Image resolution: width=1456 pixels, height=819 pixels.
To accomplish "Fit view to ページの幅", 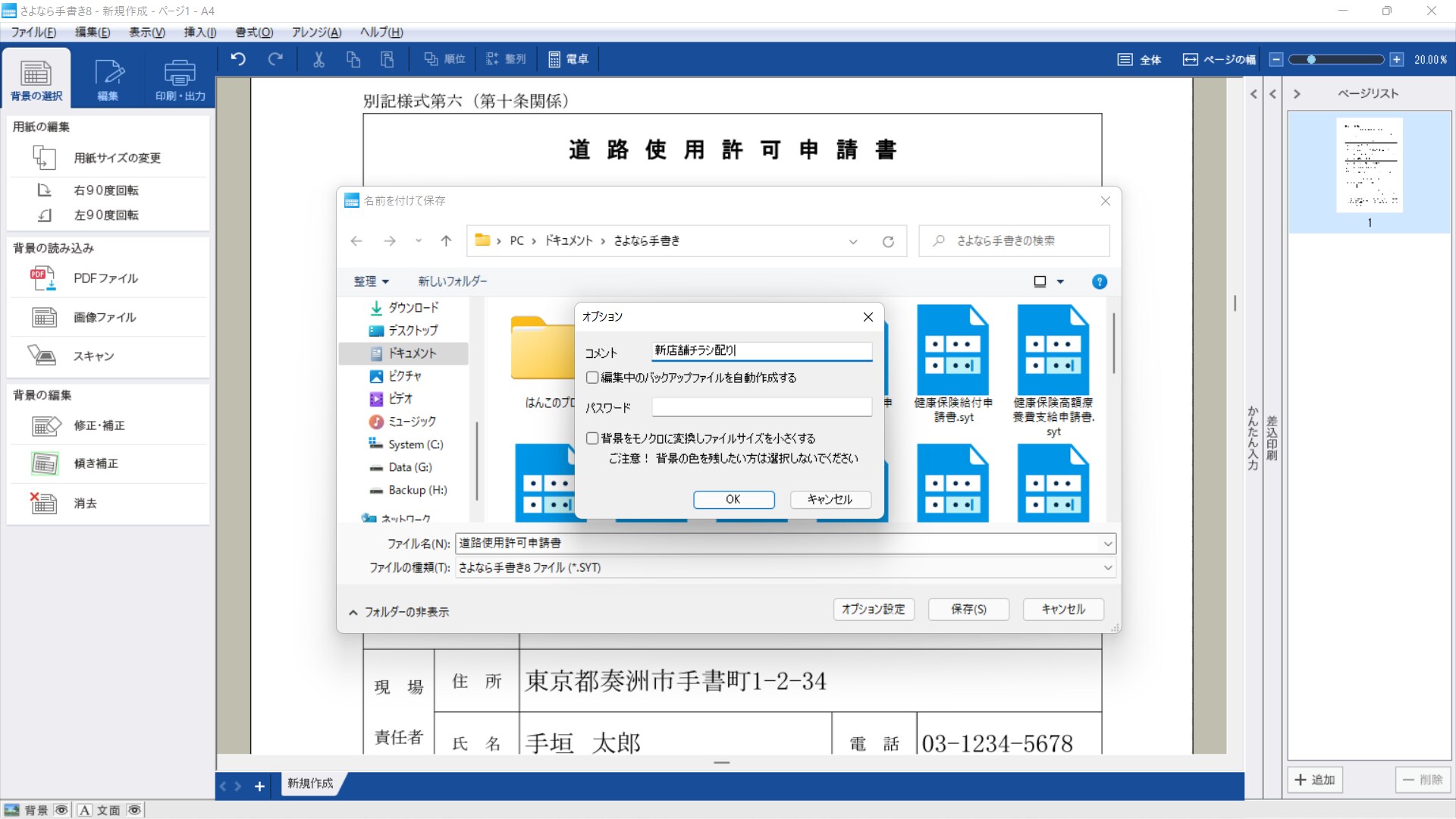I will point(1219,60).
